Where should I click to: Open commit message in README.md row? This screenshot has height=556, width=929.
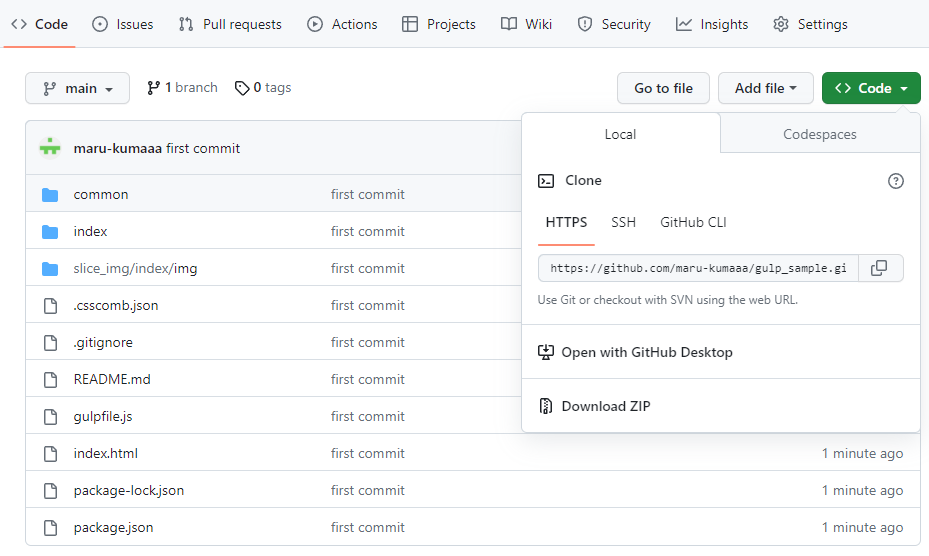(367, 379)
